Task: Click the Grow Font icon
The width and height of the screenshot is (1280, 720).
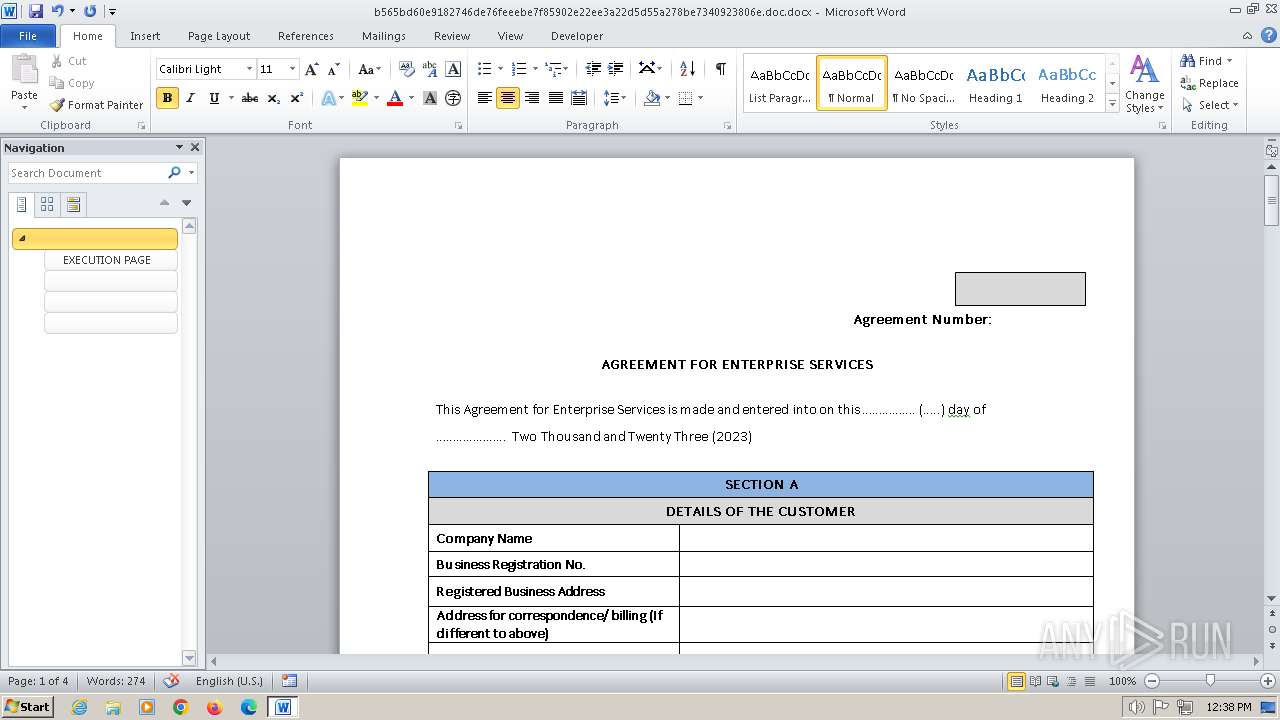Action: pos(311,69)
